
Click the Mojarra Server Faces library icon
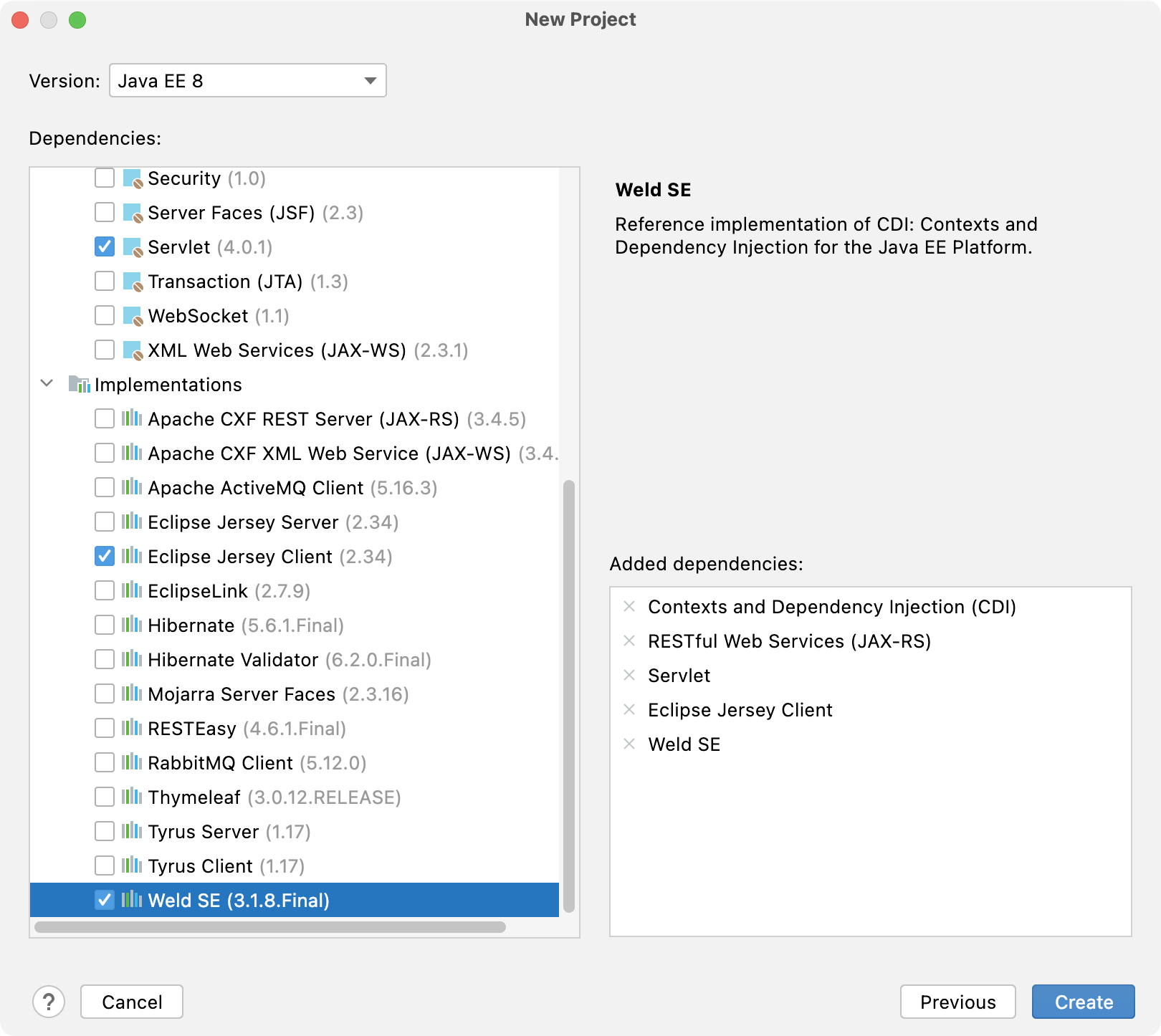132,694
